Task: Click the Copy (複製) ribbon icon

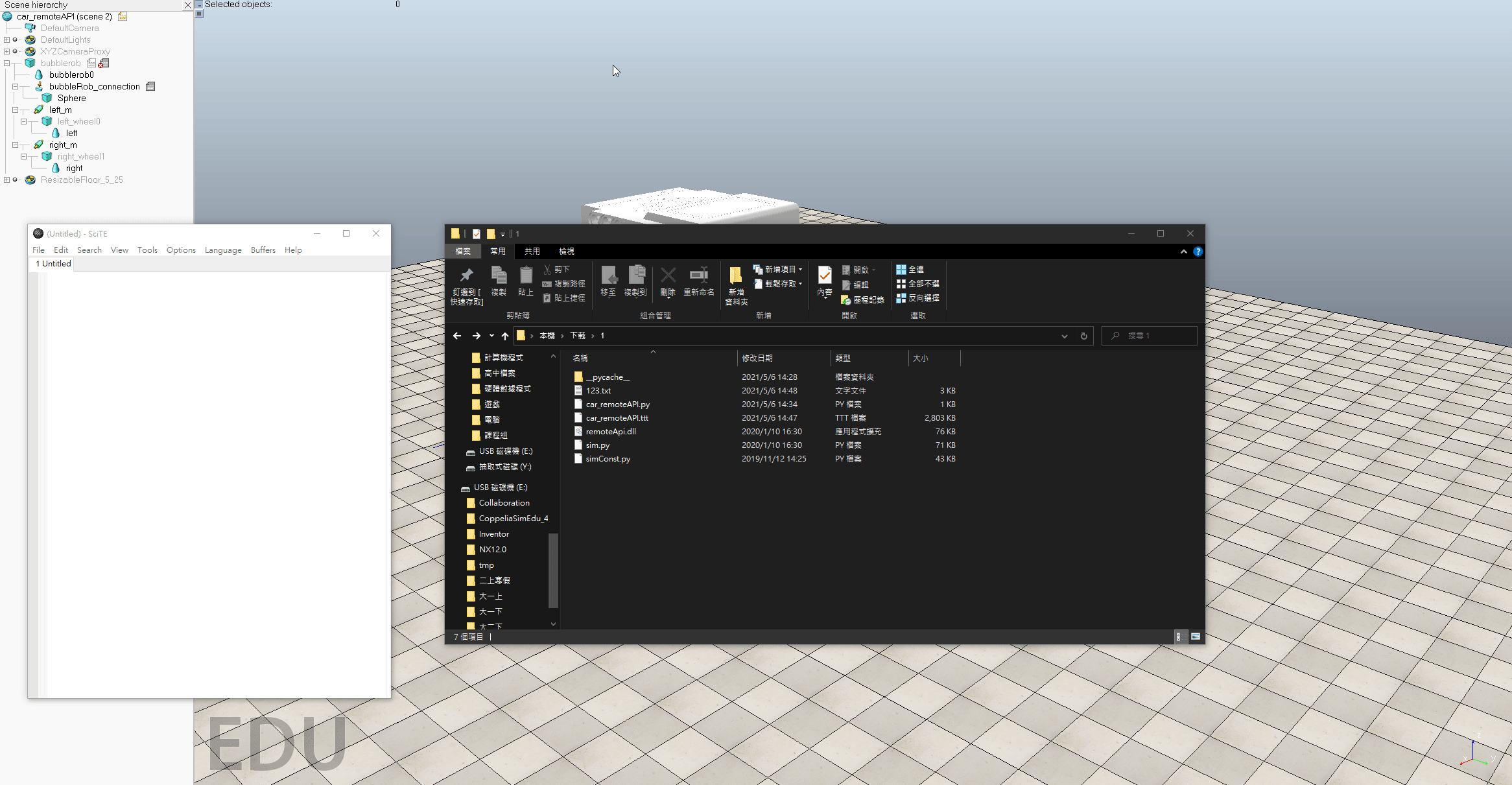Action: pyautogui.click(x=499, y=275)
